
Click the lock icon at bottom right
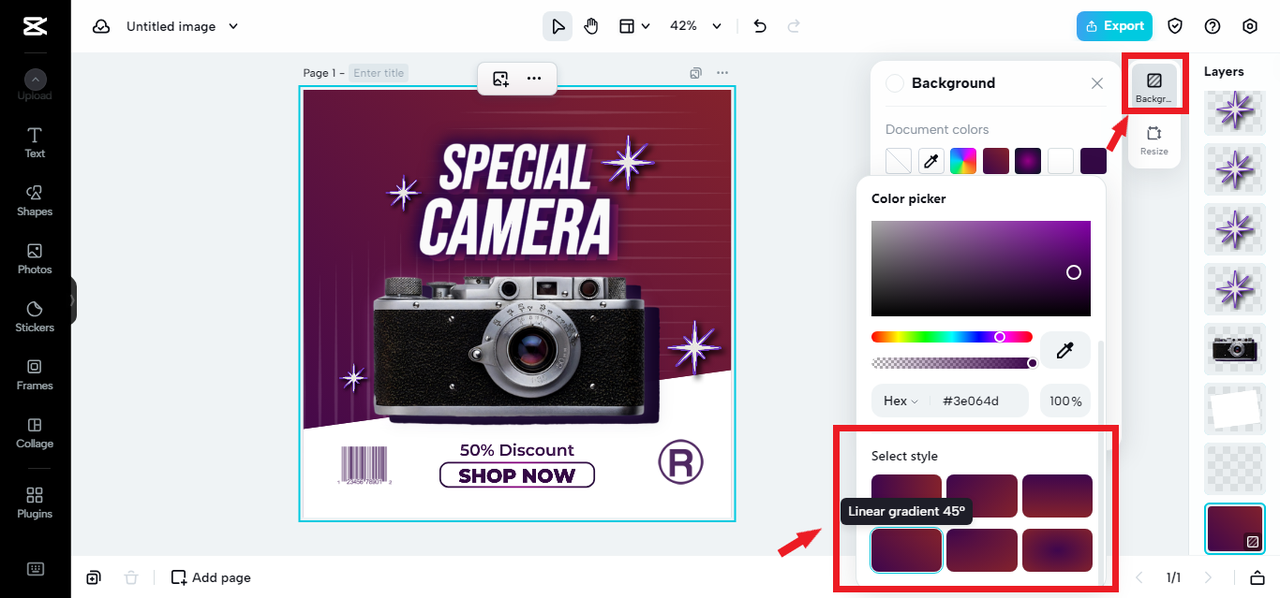pyautogui.click(x=1258, y=577)
